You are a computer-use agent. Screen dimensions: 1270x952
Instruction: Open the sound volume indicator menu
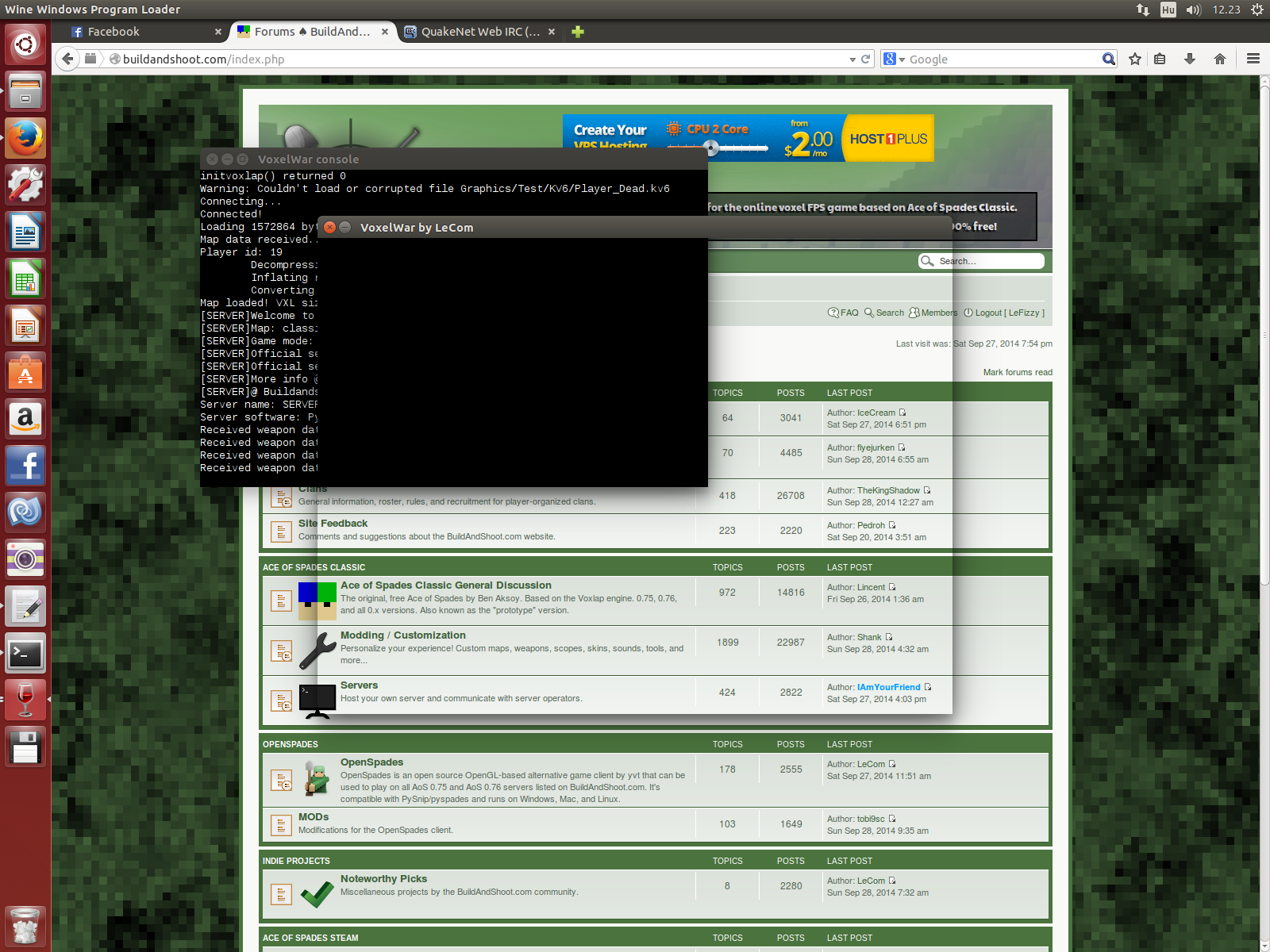(1193, 10)
